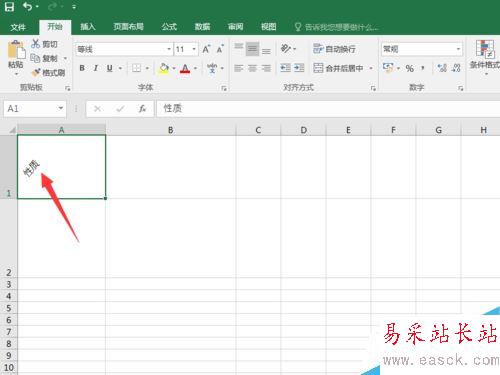
Task: Open the 数字 dialog launcher
Action: pyautogui.click(x=460, y=88)
